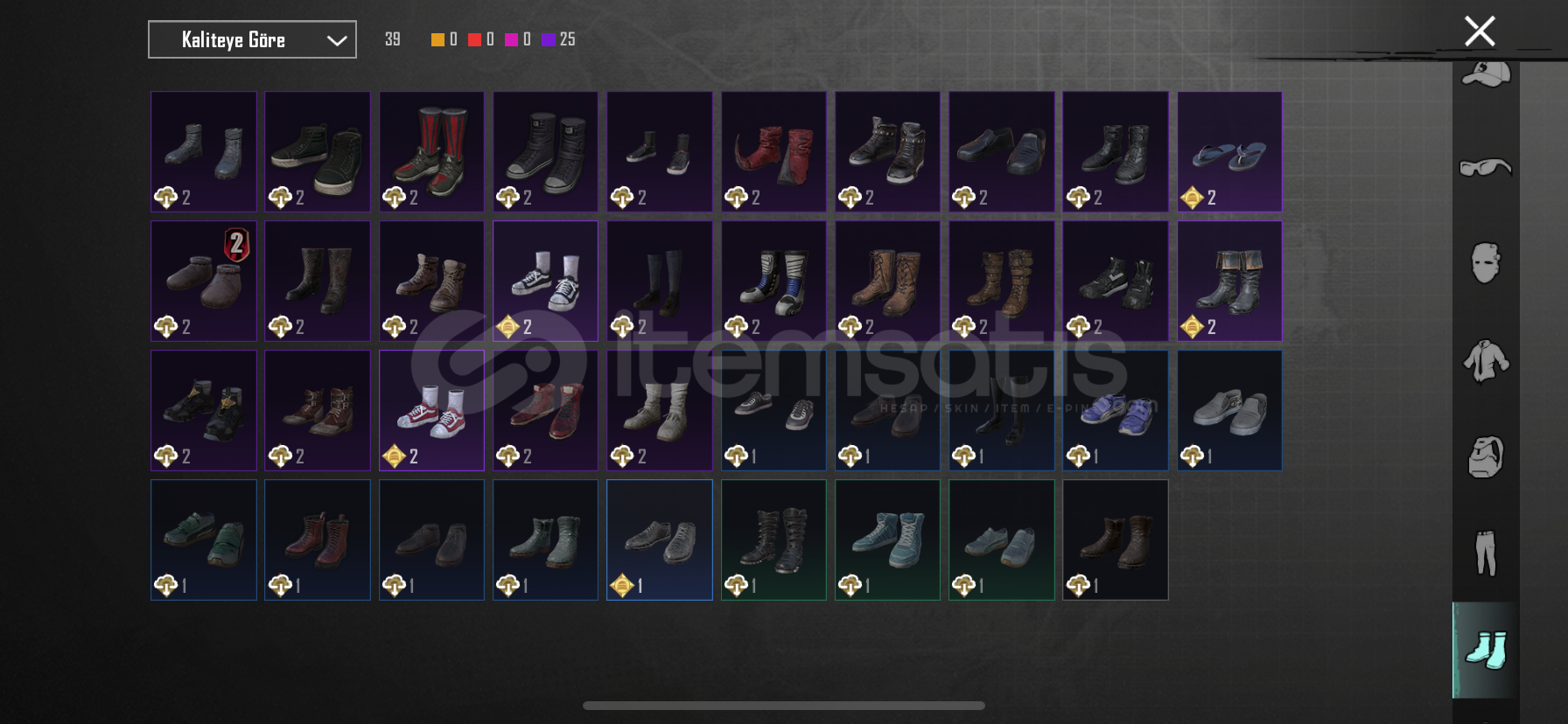Select the highlighted shoes category icon
The image size is (1568, 724).
coord(1486,650)
